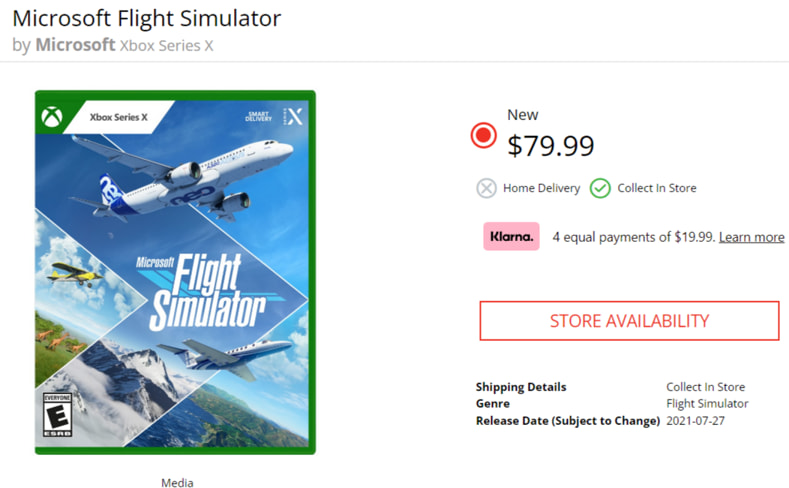
Task: Click the Xbox logo on the cover art
Action: click(x=53, y=117)
